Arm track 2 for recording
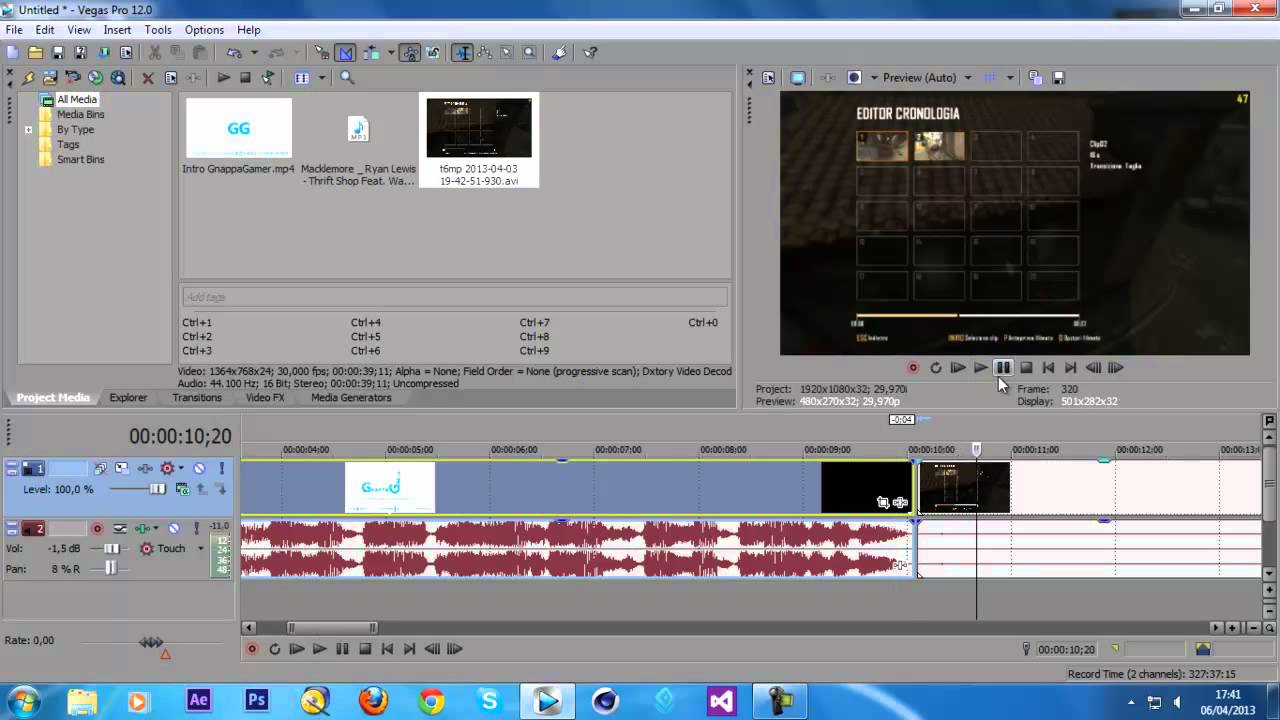This screenshot has width=1280, height=720. tap(98, 528)
